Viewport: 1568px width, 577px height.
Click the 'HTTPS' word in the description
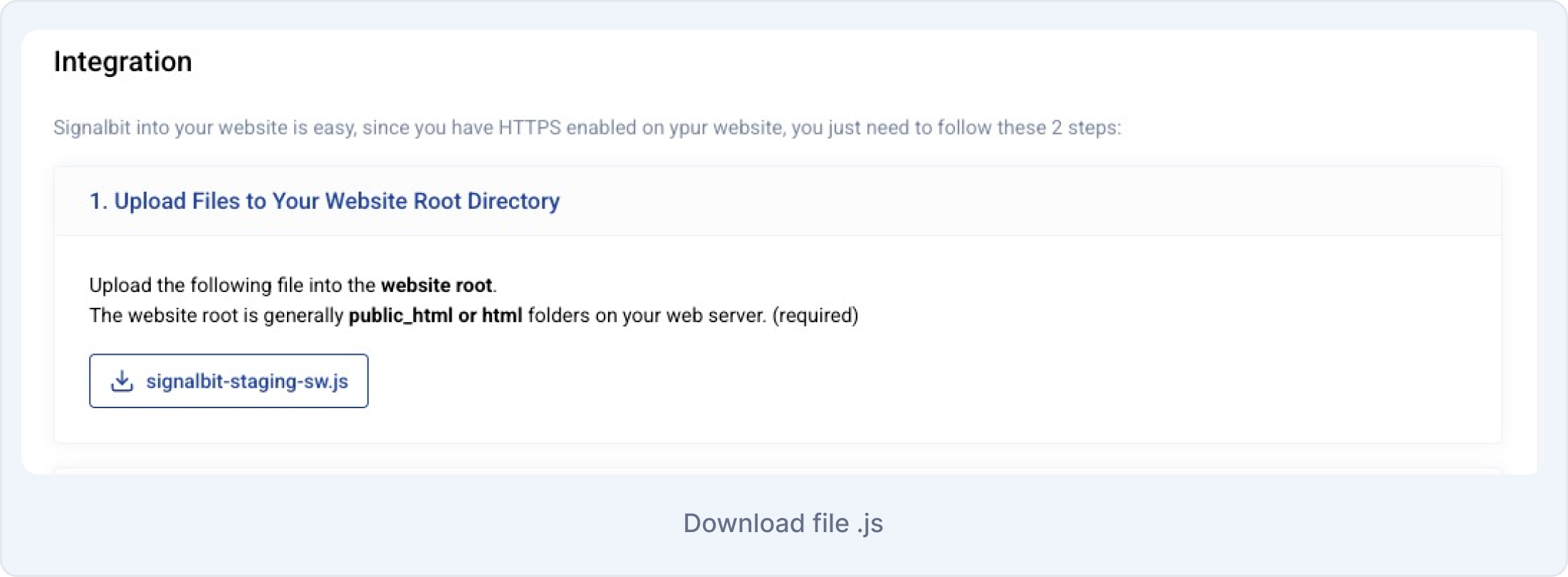pyautogui.click(x=529, y=128)
